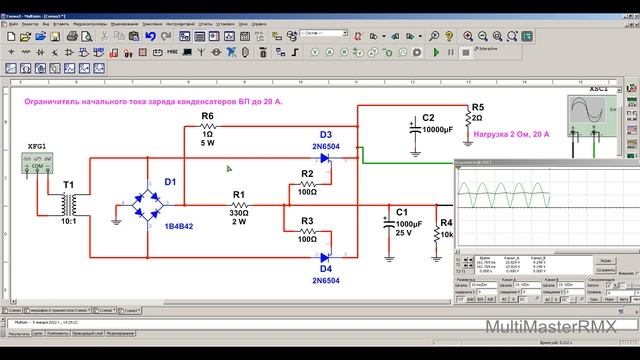This screenshot has height=360, width=640.
Task: Click Channel B Шкала scale field
Action: [x=571, y=284]
